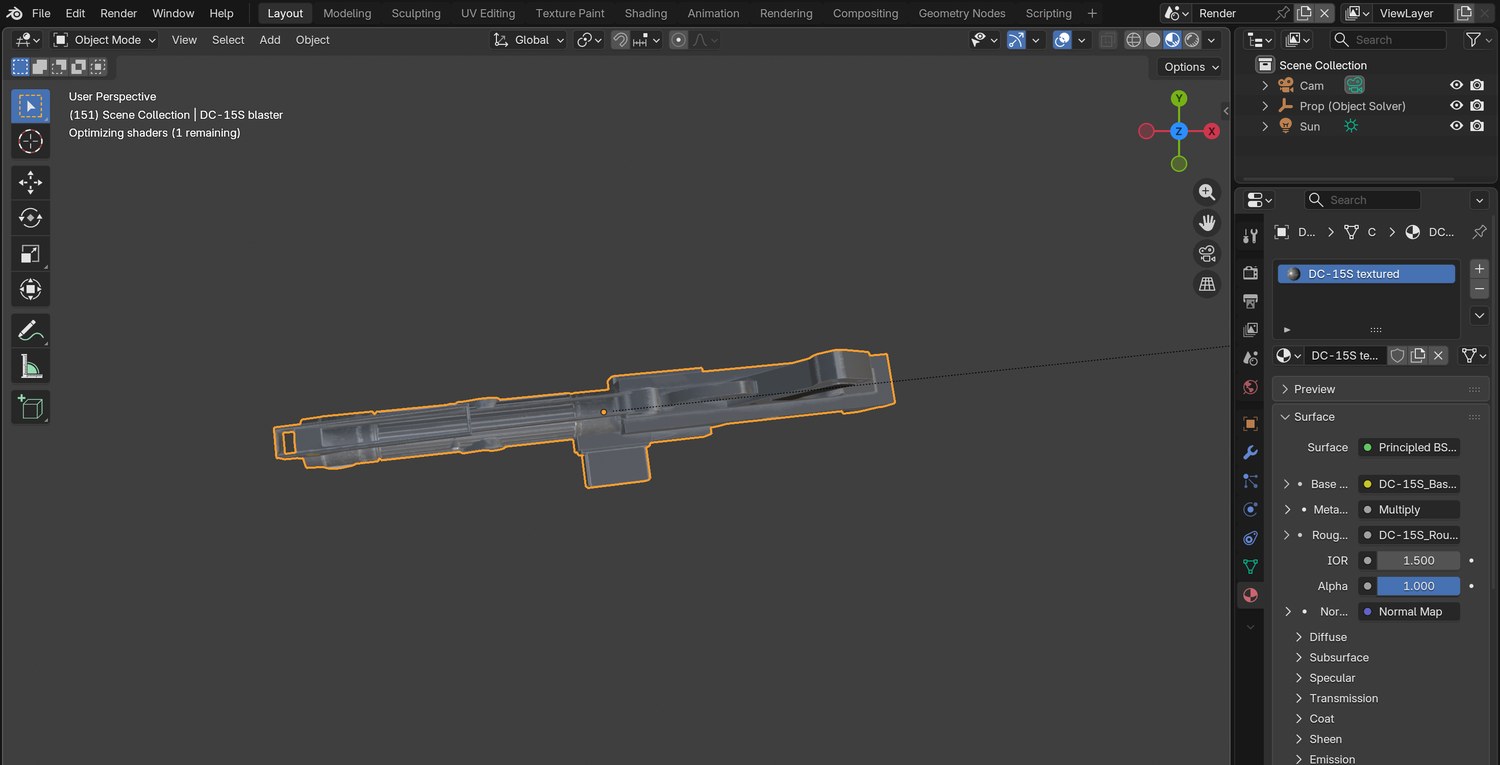Open the Scene properties tab

1250,358
